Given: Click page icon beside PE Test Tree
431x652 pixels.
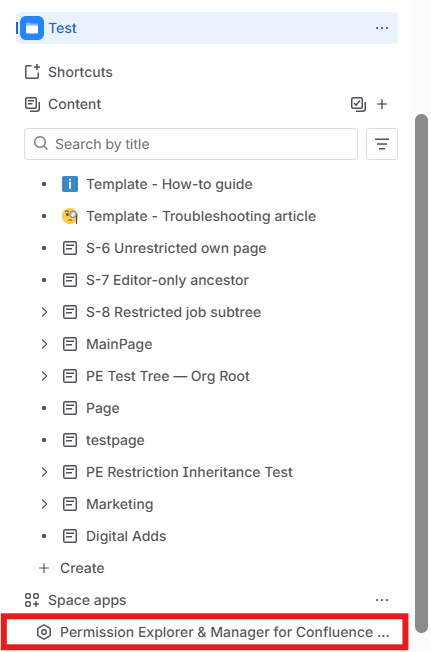Looking at the screenshot, I should pos(70,376).
